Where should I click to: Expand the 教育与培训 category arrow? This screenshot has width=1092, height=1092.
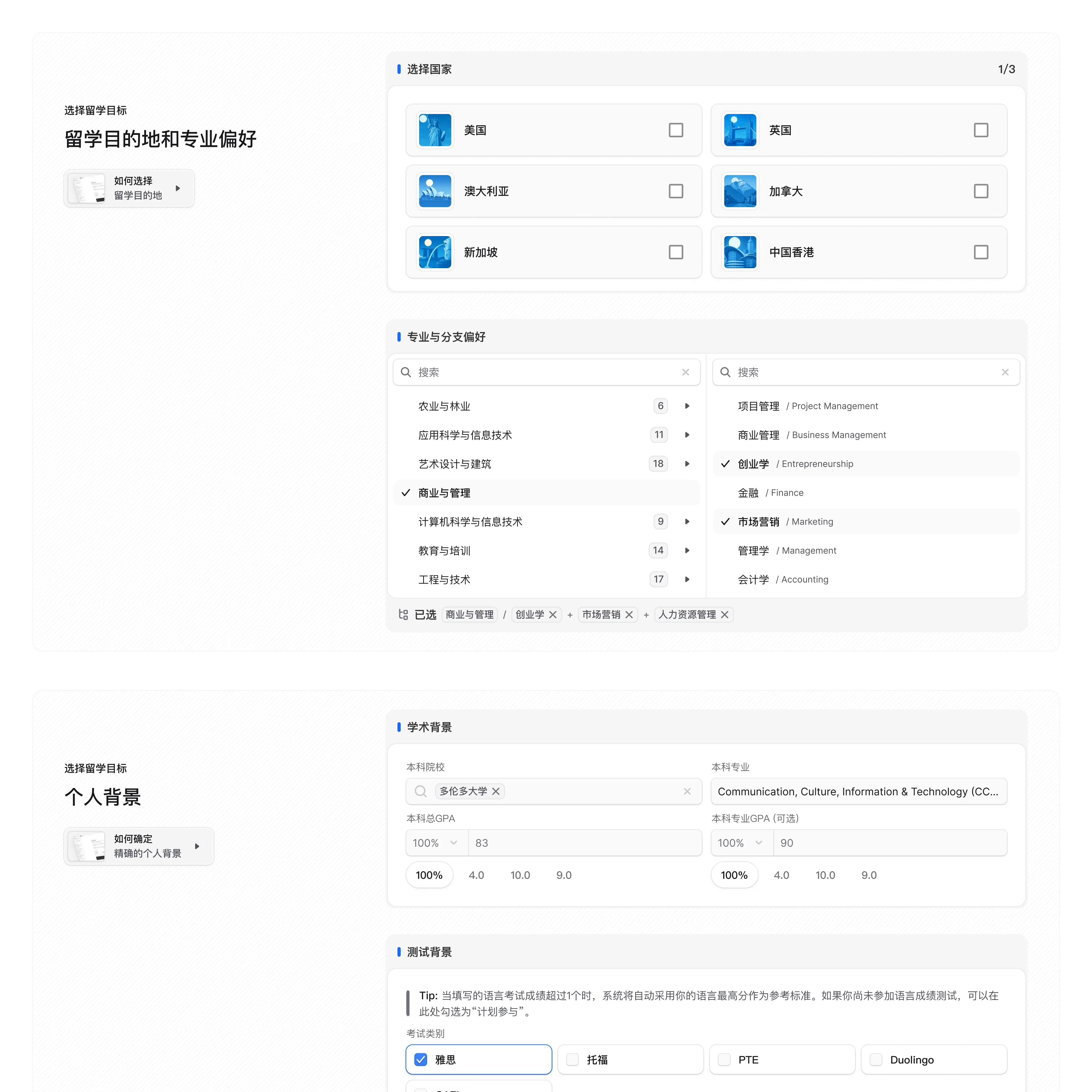point(687,550)
